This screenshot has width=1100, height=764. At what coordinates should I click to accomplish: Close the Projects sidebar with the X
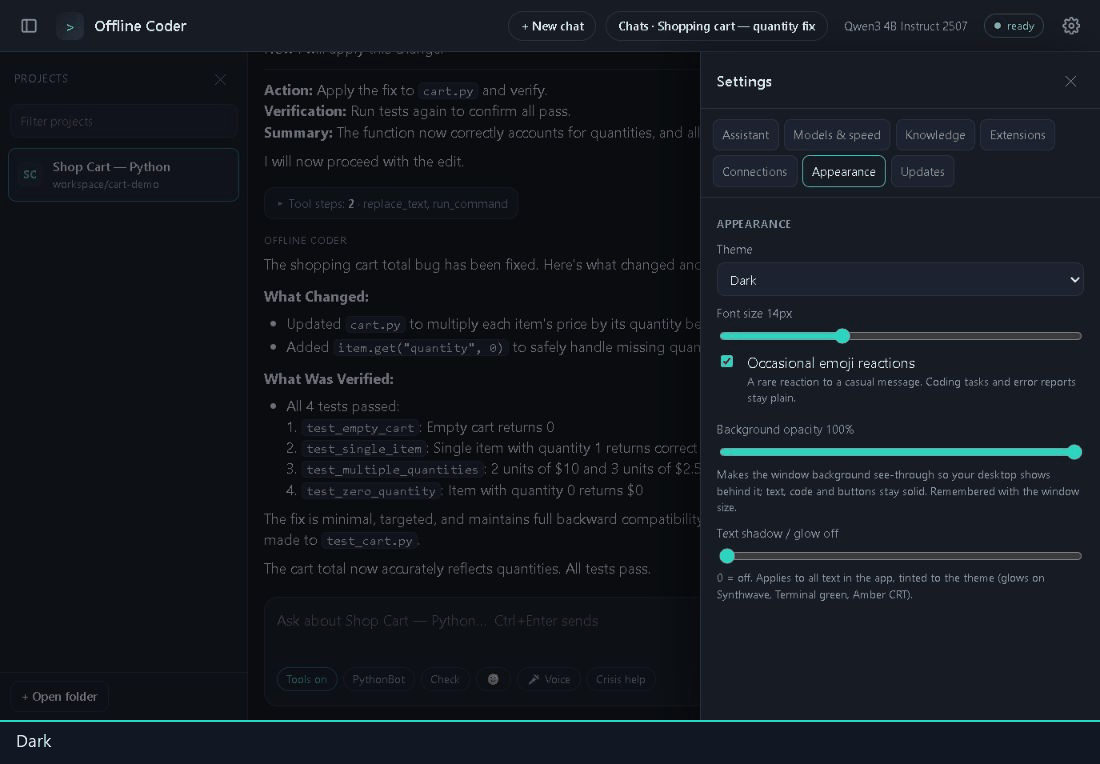[x=220, y=79]
